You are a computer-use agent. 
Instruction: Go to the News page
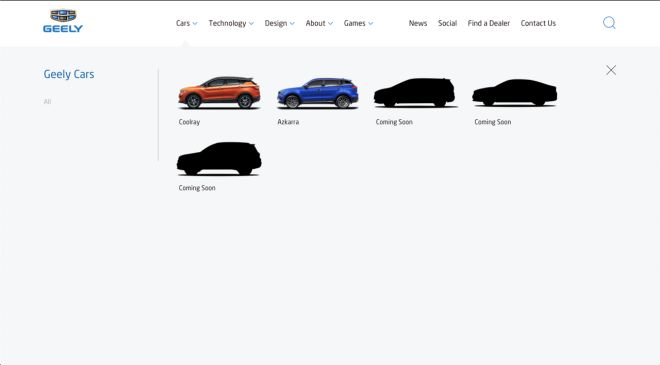click(x=418, y=23)
